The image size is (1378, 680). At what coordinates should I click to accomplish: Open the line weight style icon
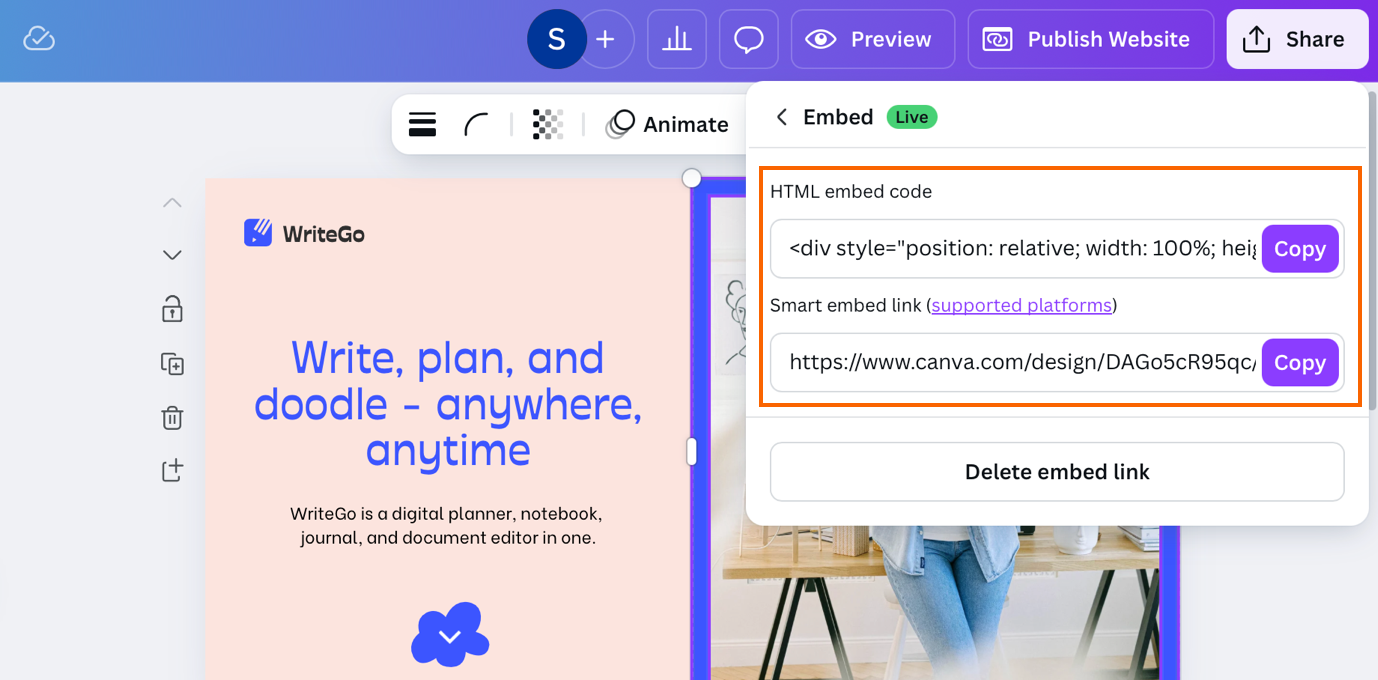[x=422, y=124]
